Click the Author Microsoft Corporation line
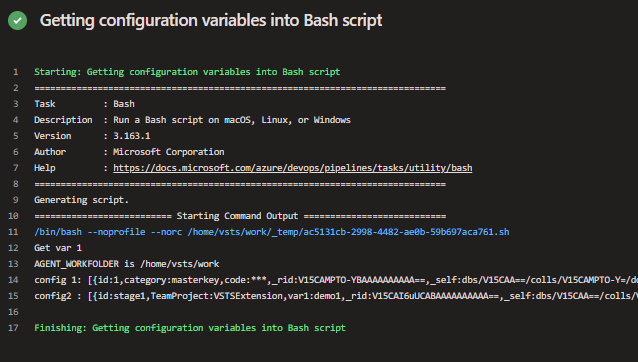 129,152
